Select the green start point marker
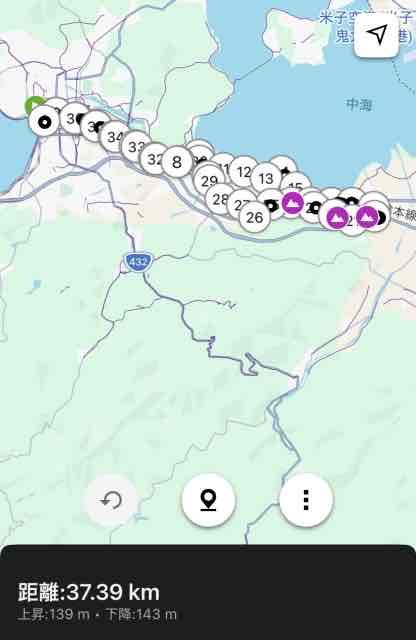The width and height of the screenshot is (416, 640). pyautogui.click(x=34, y=104)
